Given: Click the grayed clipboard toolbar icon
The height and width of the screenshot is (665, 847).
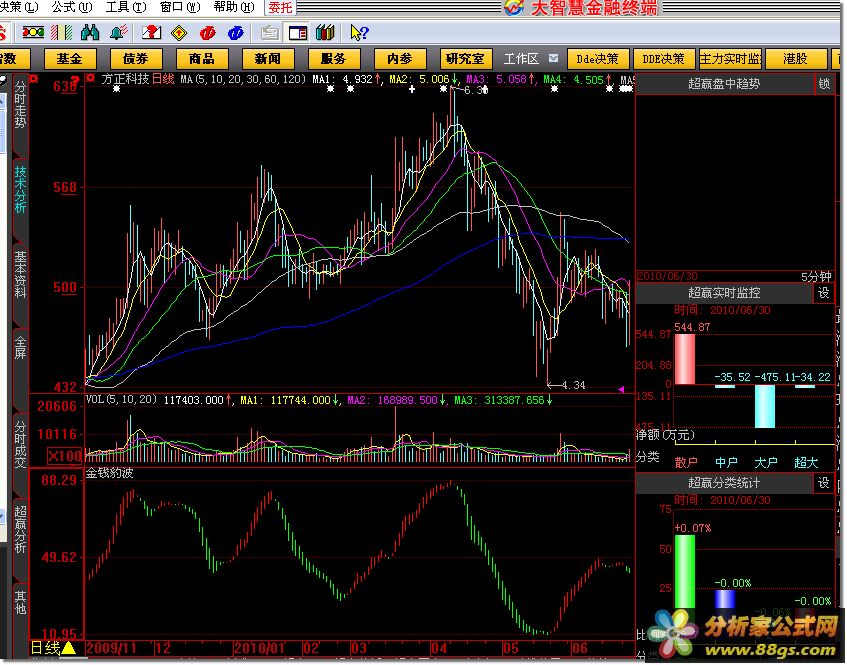Looking at the screenshot, I should (269, 33).
